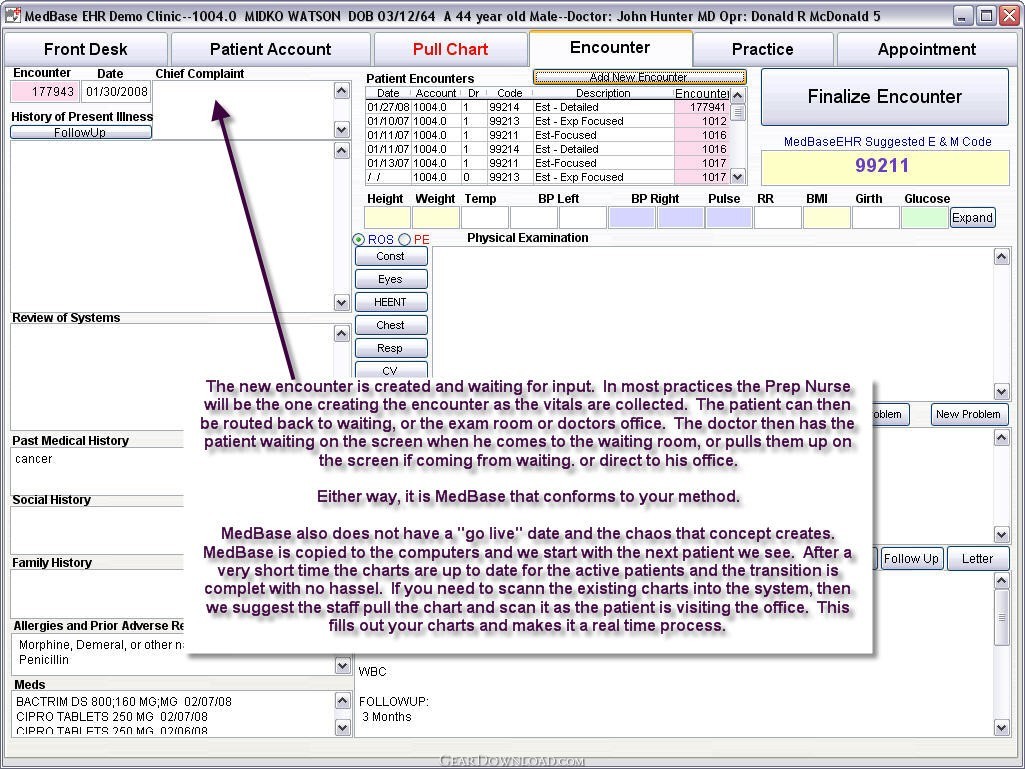Click the Eyes system button
The height and width of the screenshot is (769, 1025).
(391, 279)
